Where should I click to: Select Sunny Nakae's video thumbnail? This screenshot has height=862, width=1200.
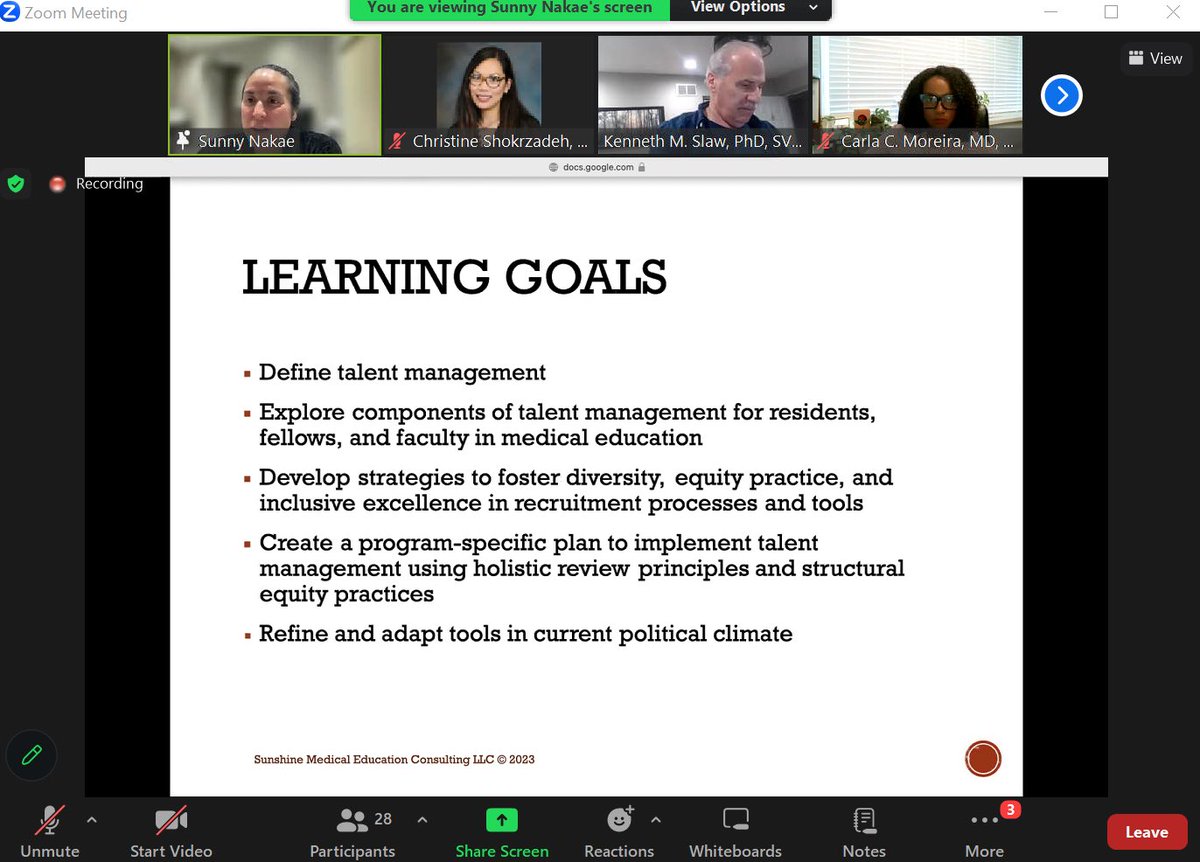point(275,95)
